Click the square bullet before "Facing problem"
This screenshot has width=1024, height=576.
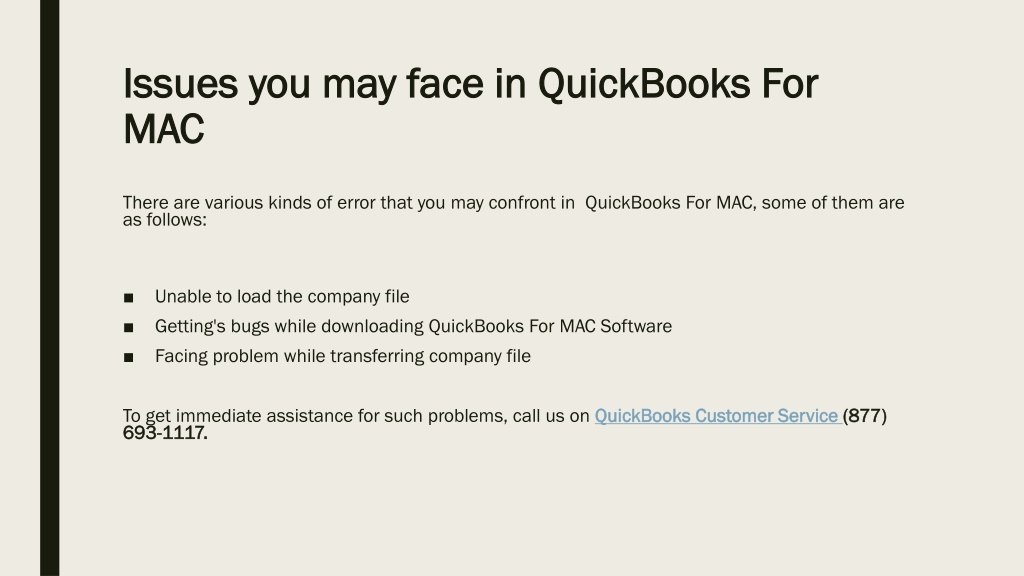coord(129,358)
